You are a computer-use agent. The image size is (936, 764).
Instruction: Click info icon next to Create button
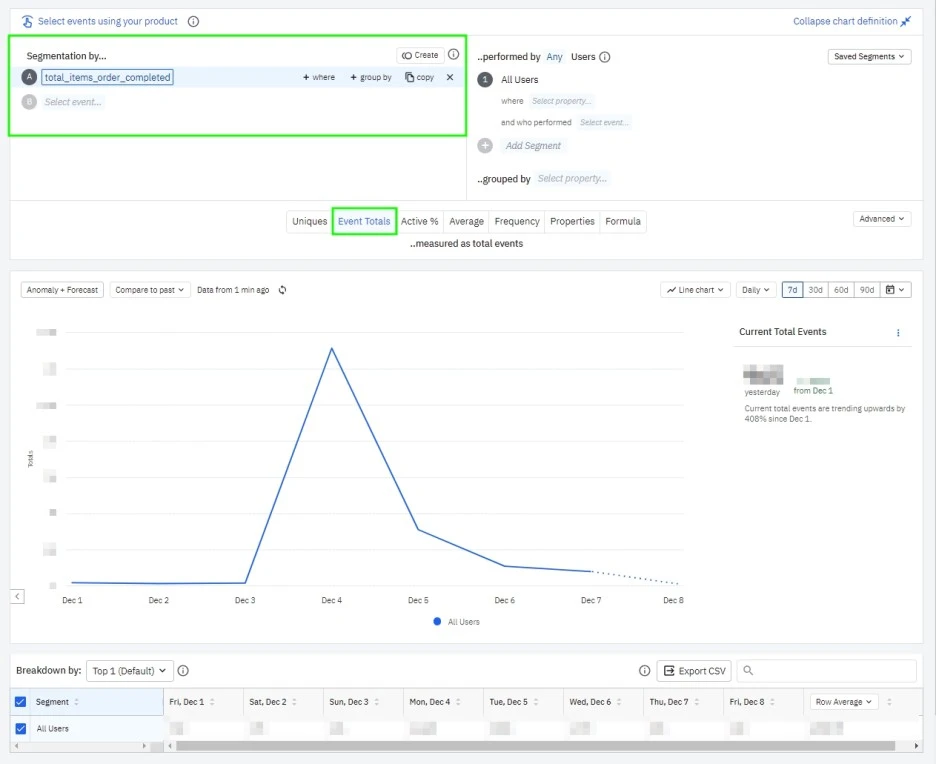point(454,54)
